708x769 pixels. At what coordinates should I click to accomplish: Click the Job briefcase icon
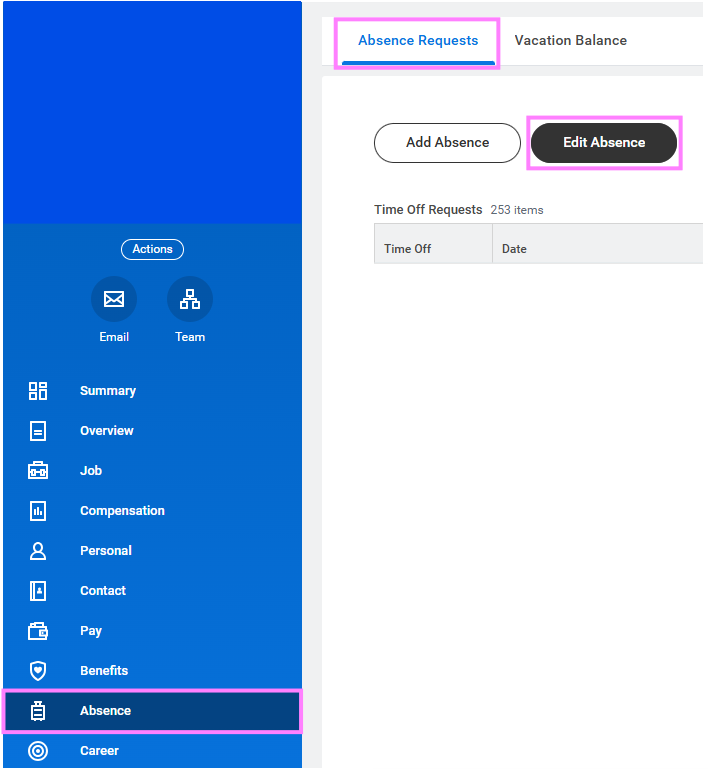(38, 471)
